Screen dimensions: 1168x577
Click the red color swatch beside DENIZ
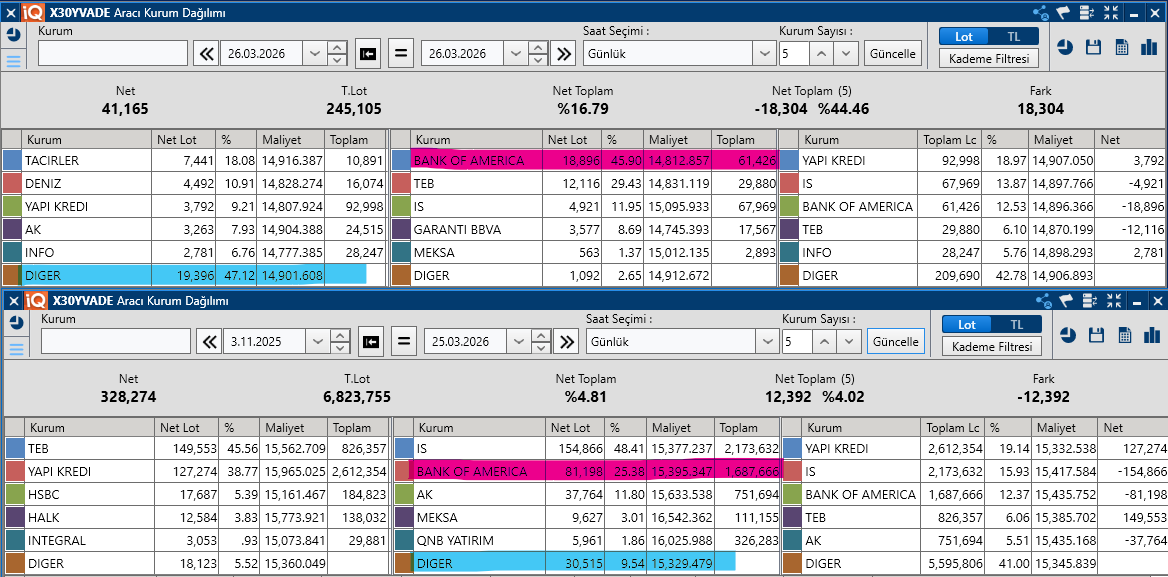(12, 183)
